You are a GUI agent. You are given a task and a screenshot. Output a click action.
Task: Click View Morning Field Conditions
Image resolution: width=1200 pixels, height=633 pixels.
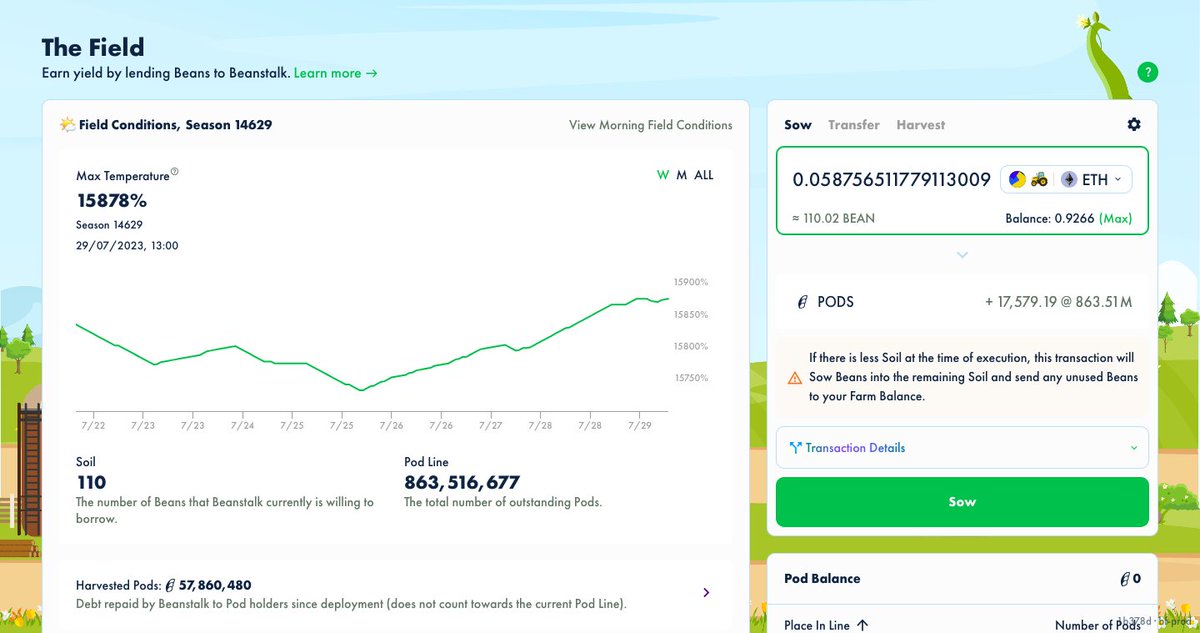coord(651,125)
